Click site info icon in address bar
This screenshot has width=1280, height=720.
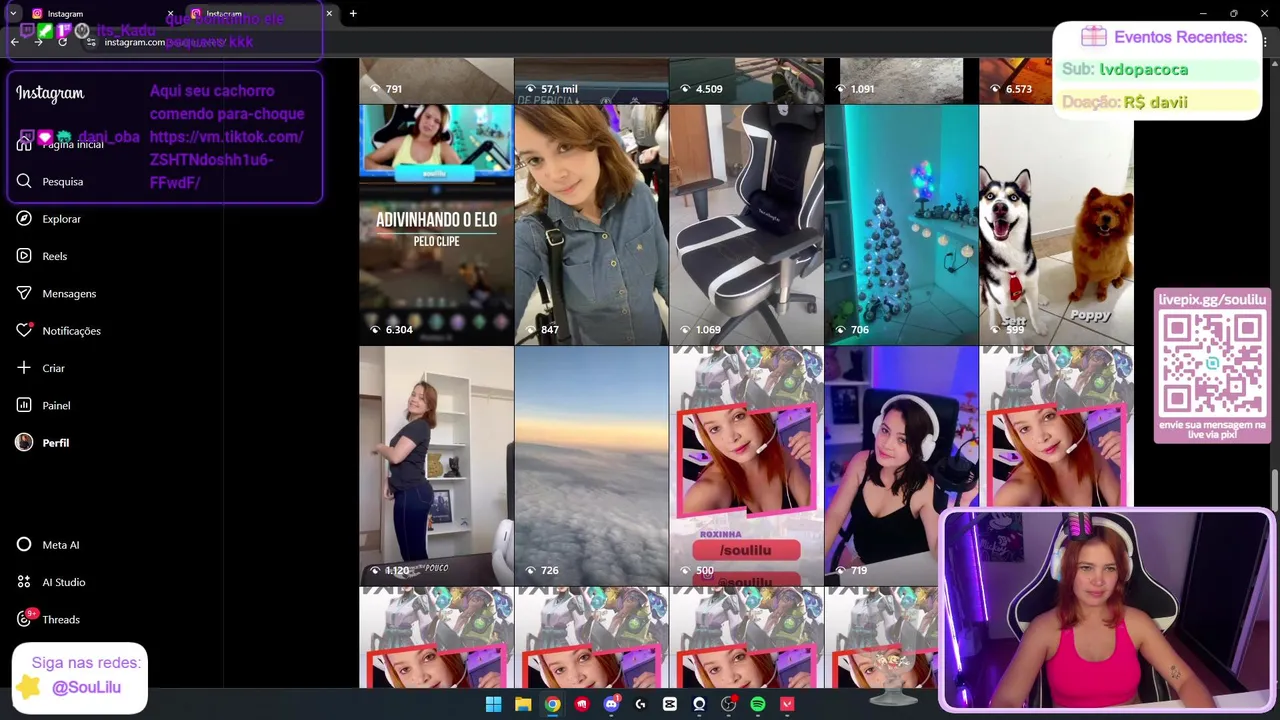(91, 42)
